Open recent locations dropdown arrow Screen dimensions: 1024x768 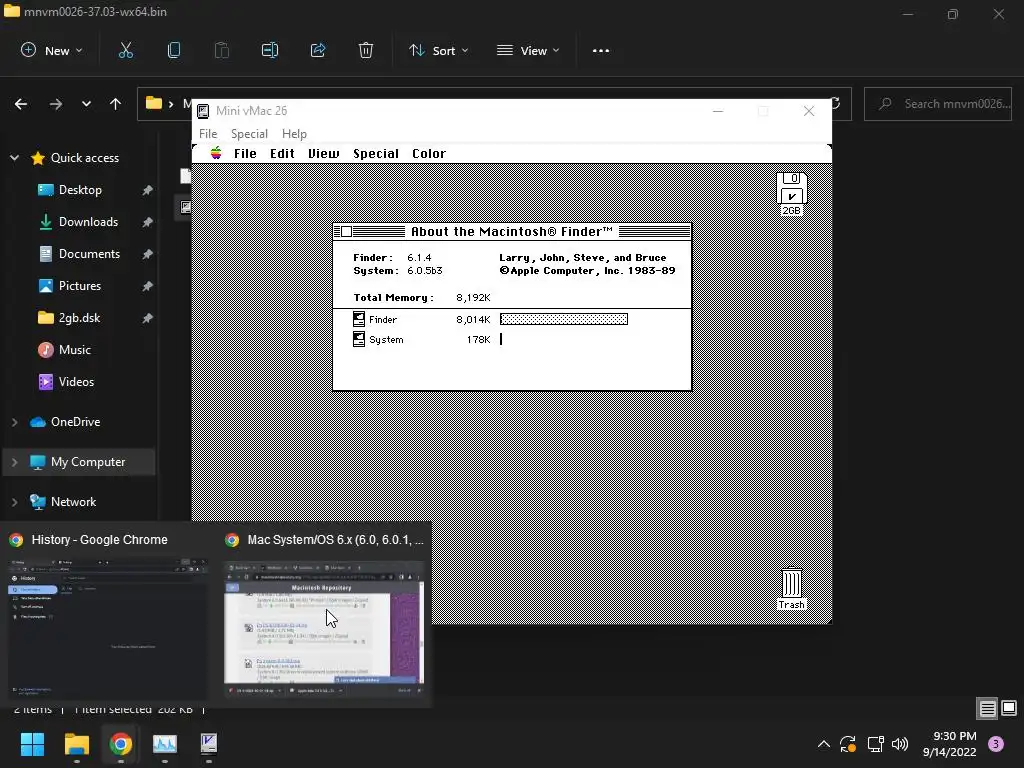click(x=86, y=104)
